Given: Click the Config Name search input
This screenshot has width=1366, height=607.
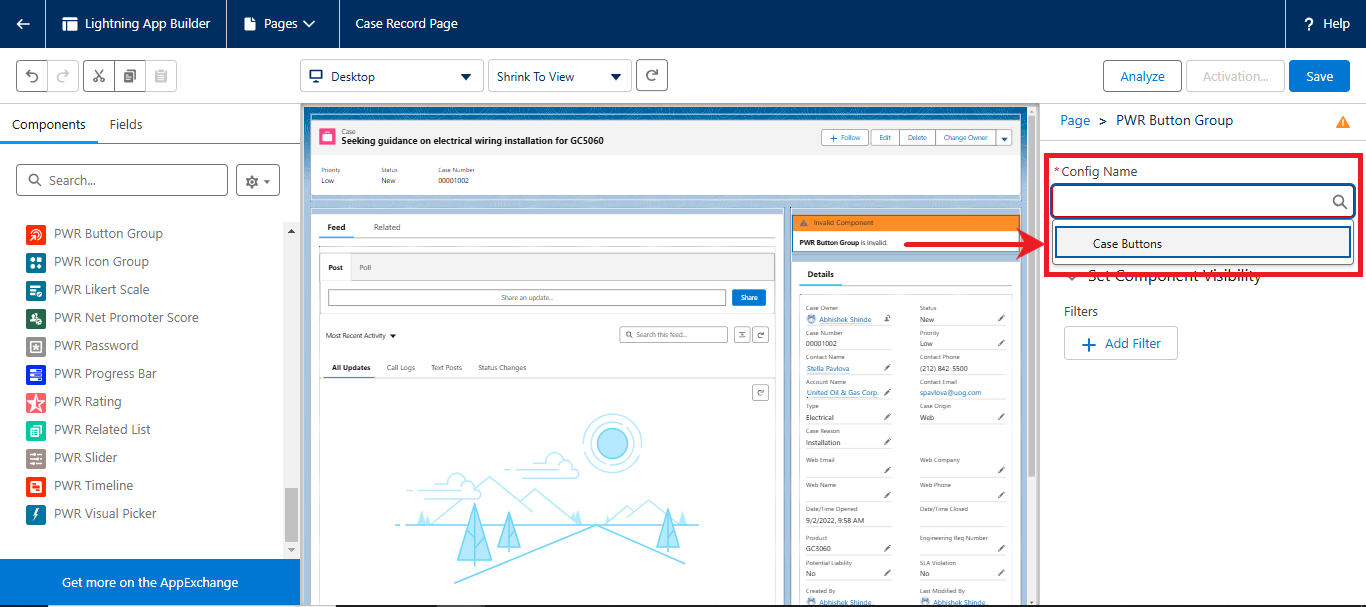Looking at the screenshot, I should [1203, 201].
